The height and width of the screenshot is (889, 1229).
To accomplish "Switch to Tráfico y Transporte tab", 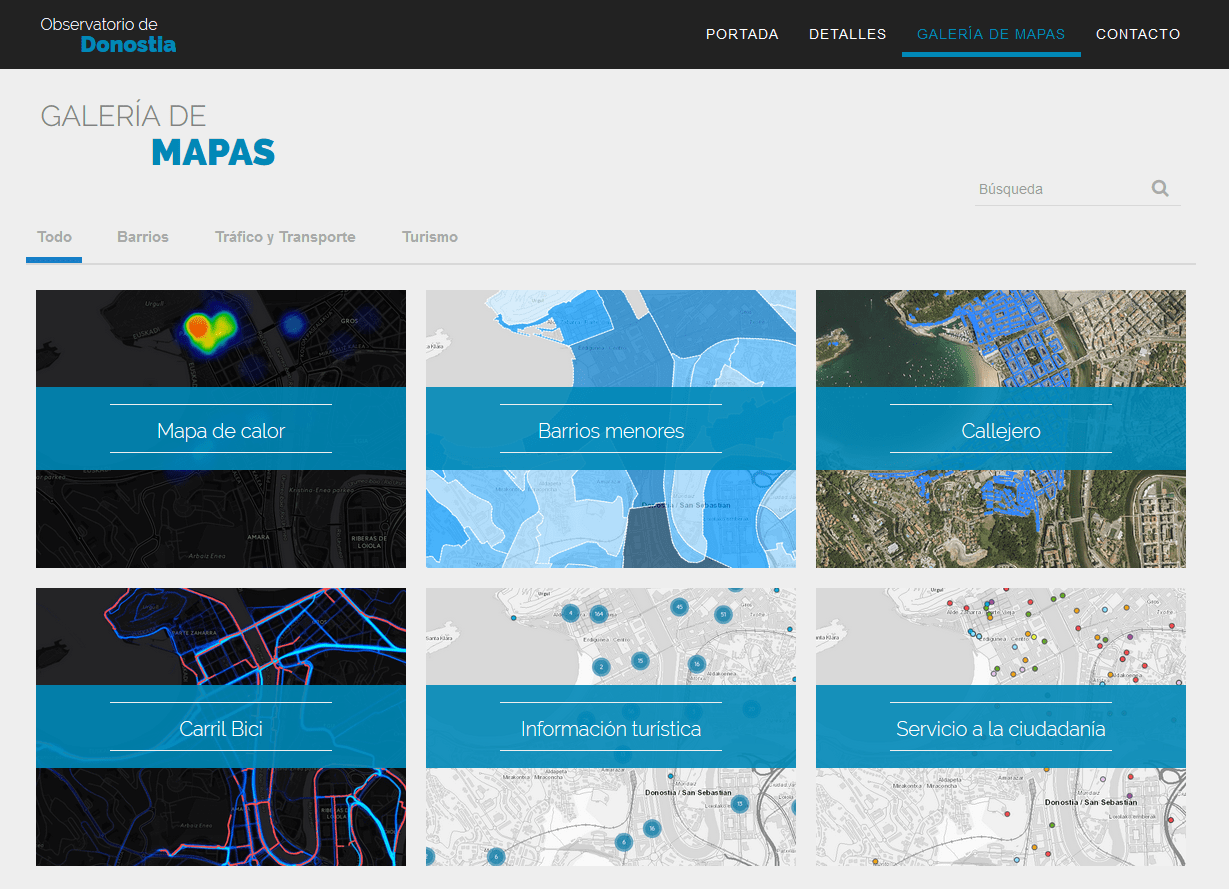I will pos(285,238).
